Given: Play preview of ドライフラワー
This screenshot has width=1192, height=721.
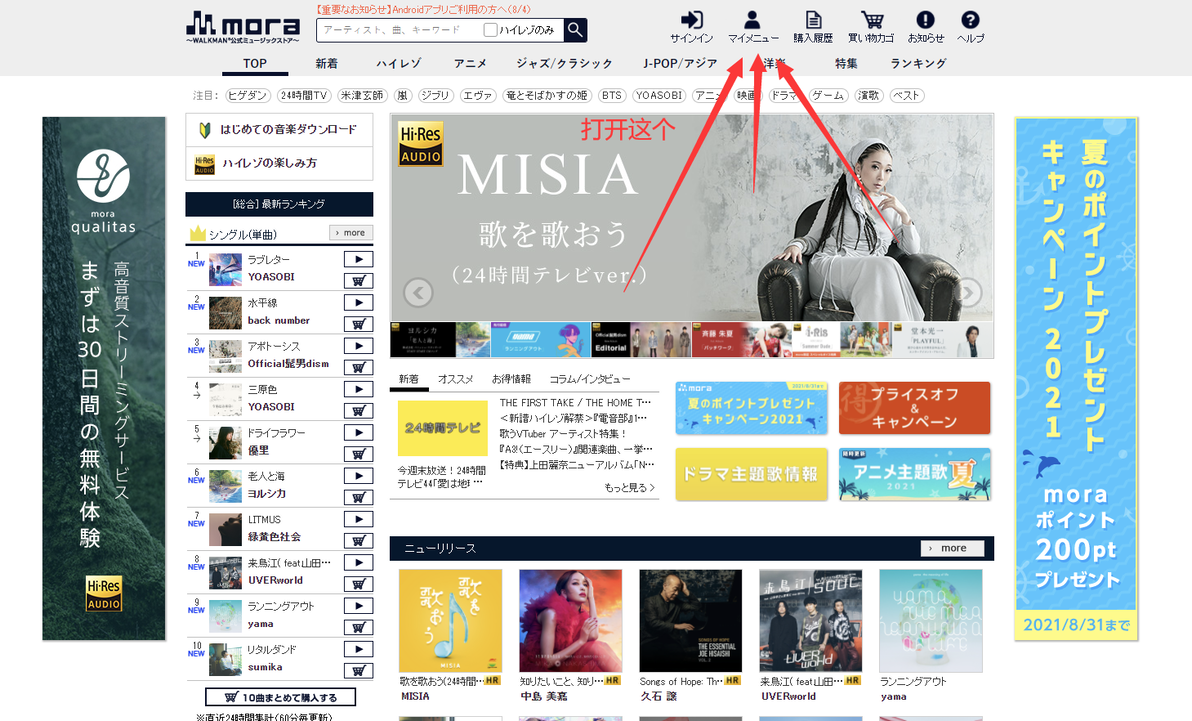Looking at the screenshot, I should pyautogui.click(x=358, y=433).
